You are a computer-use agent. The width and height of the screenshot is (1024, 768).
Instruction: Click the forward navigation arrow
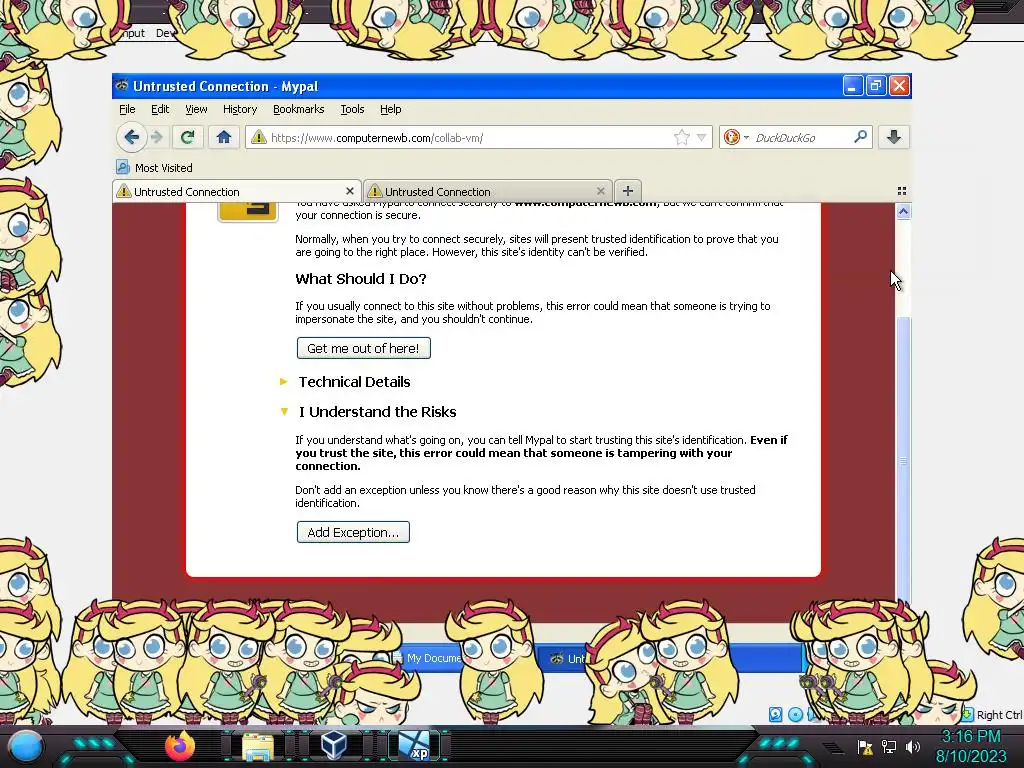coord(157,137)
